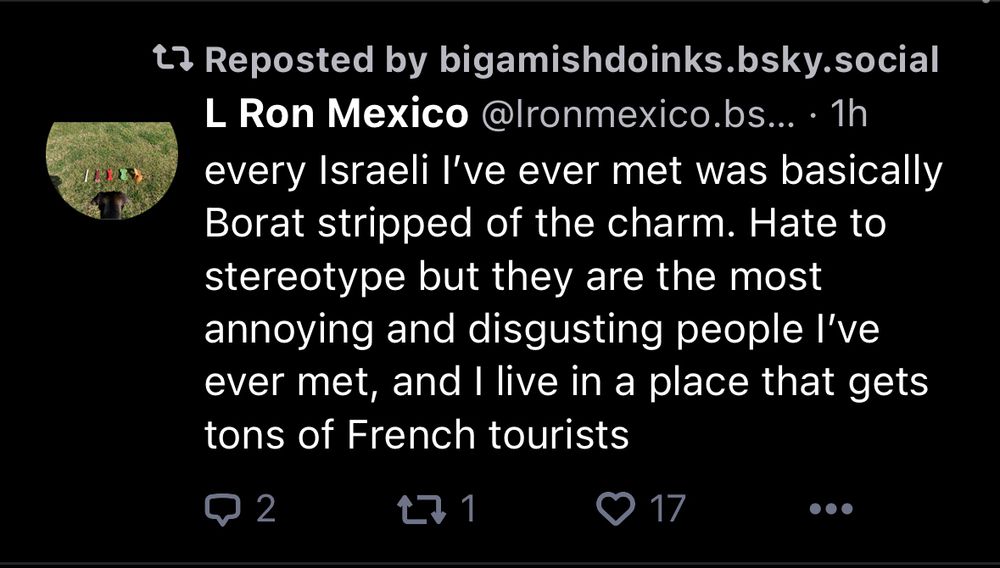
Task: Click the reply count 2
Action: tap(263, 510)
